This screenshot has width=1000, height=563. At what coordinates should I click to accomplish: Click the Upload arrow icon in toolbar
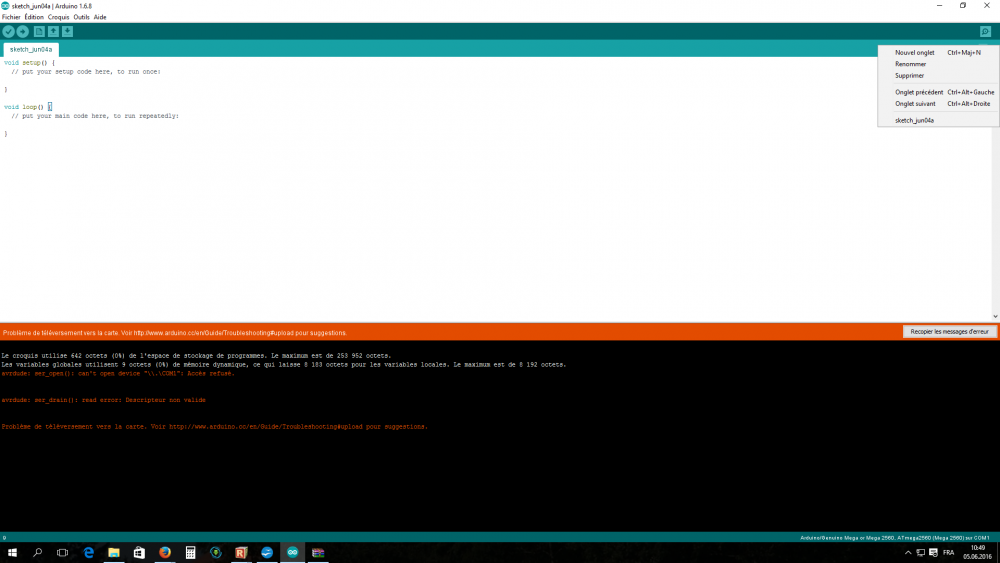[23, 31]
